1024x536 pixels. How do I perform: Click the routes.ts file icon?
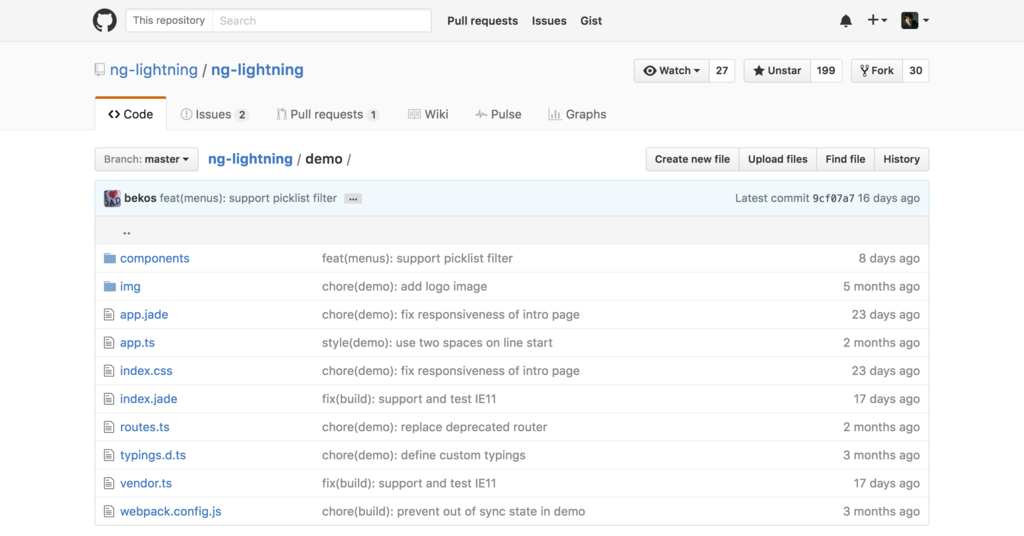coord(109,427)
